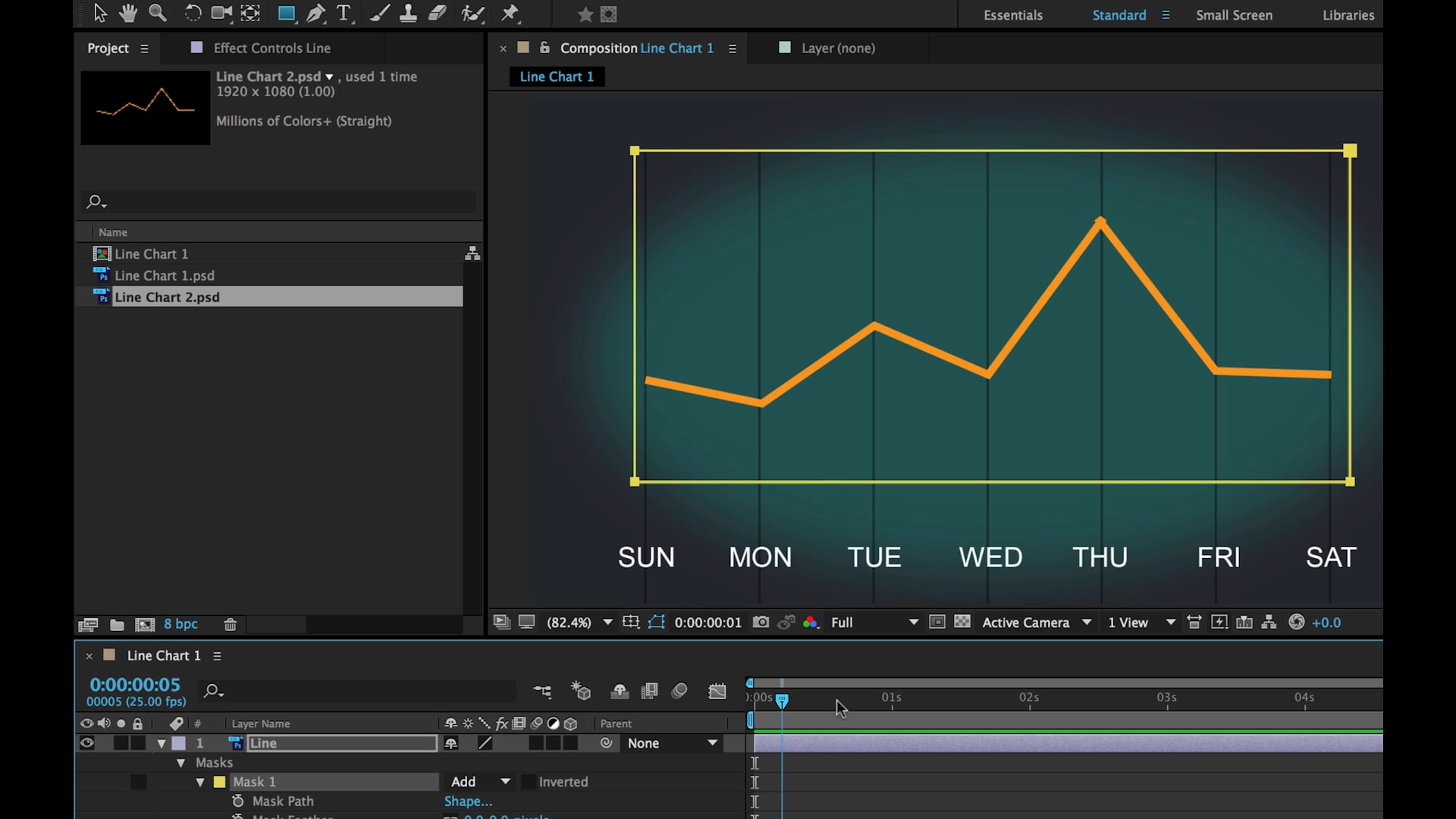Screen dimensions: 1456x819
Task: Click the 0:00:00:05 current timecode
Action: tap(135, 685)
